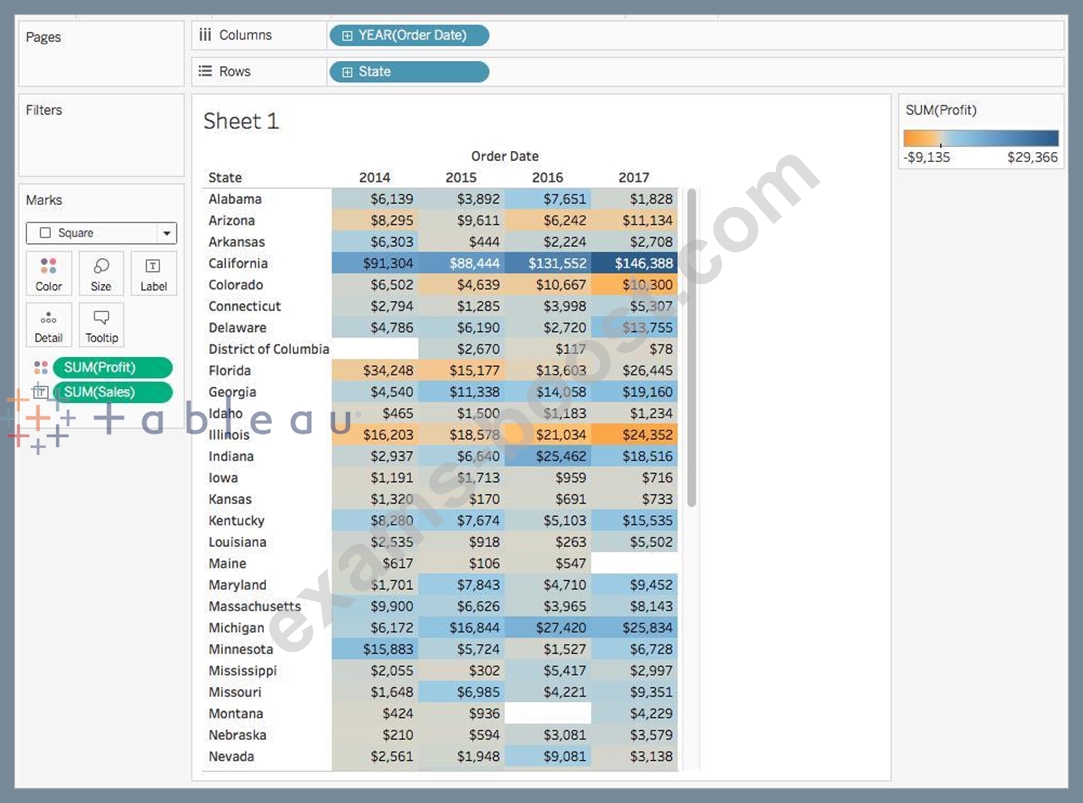Click the $6,985 Missouri 2015 cell
The height and width of the screenshot is (803, 1083).
(x=461, y=692)
